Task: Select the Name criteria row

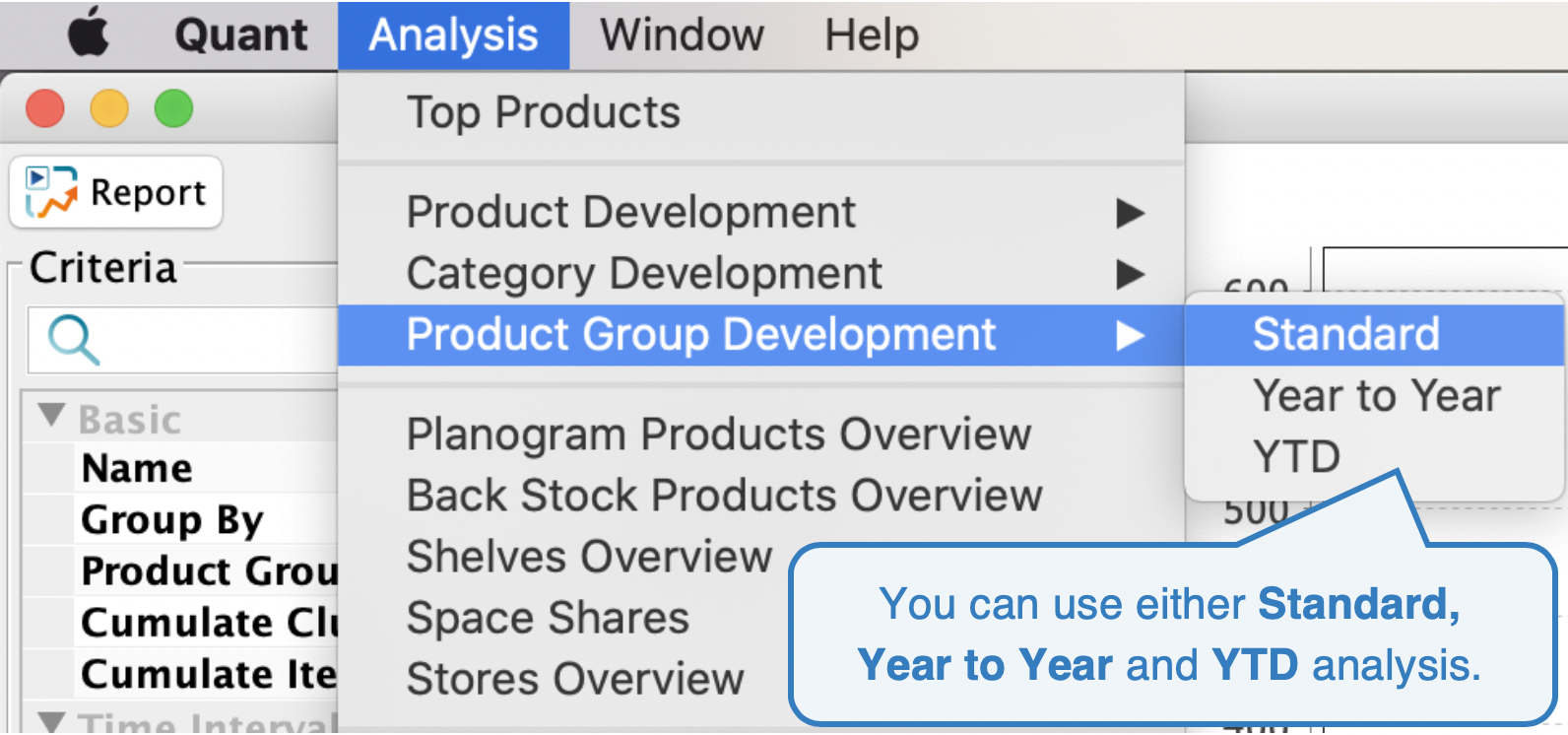Action: (137, 468)
